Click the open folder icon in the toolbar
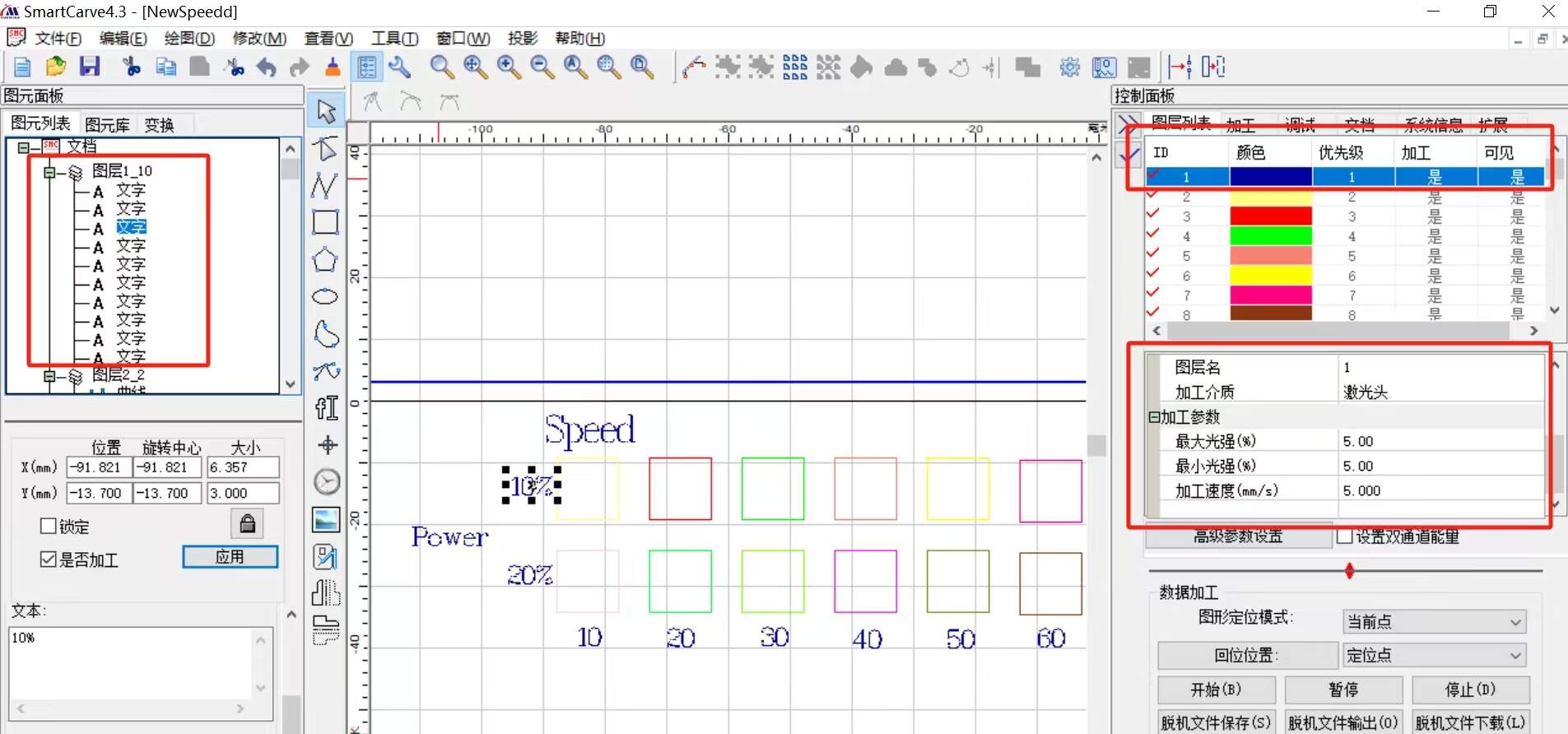 pyautogui.click(x=56, y=67)
